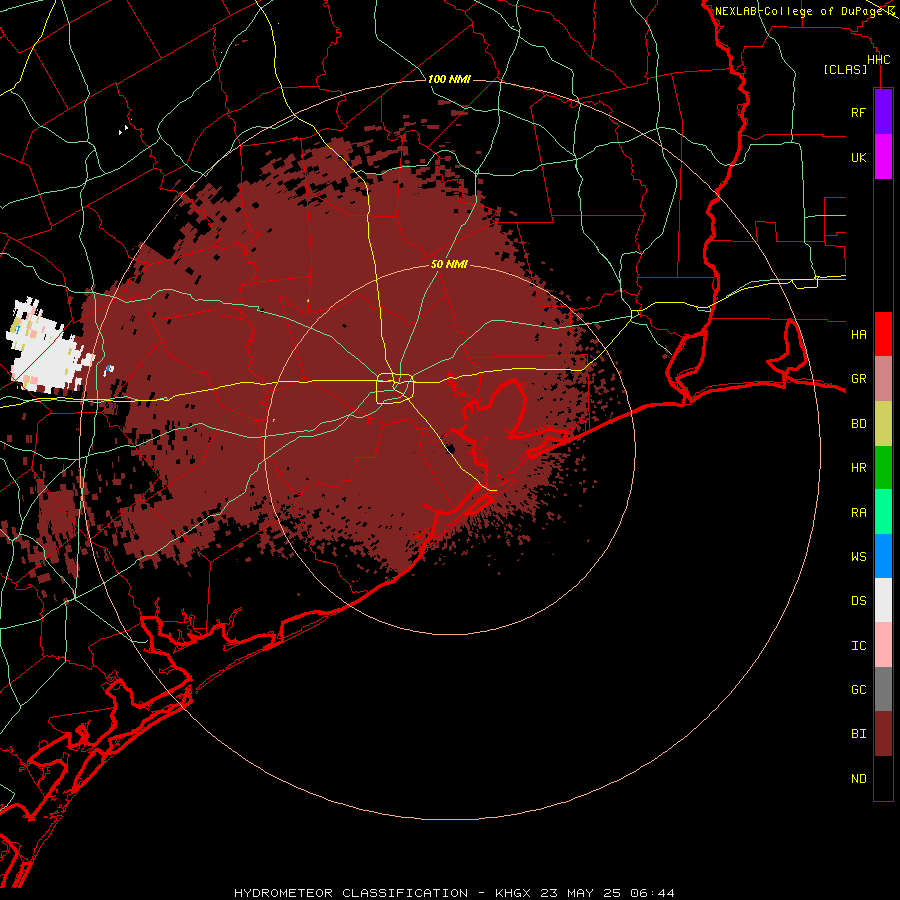Click the 100 NMI range ring label
The width and height of the screenshot is (900, 900).
point(449,79)
